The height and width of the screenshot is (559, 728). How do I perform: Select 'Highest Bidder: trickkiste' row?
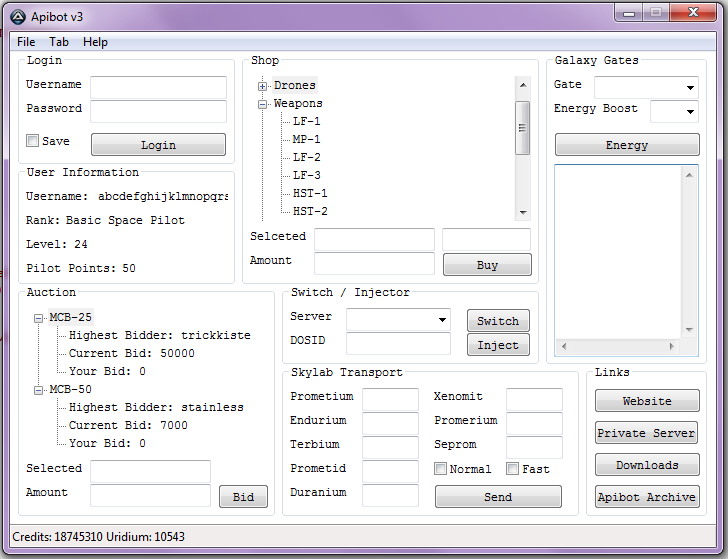click(x=160, y=335)
